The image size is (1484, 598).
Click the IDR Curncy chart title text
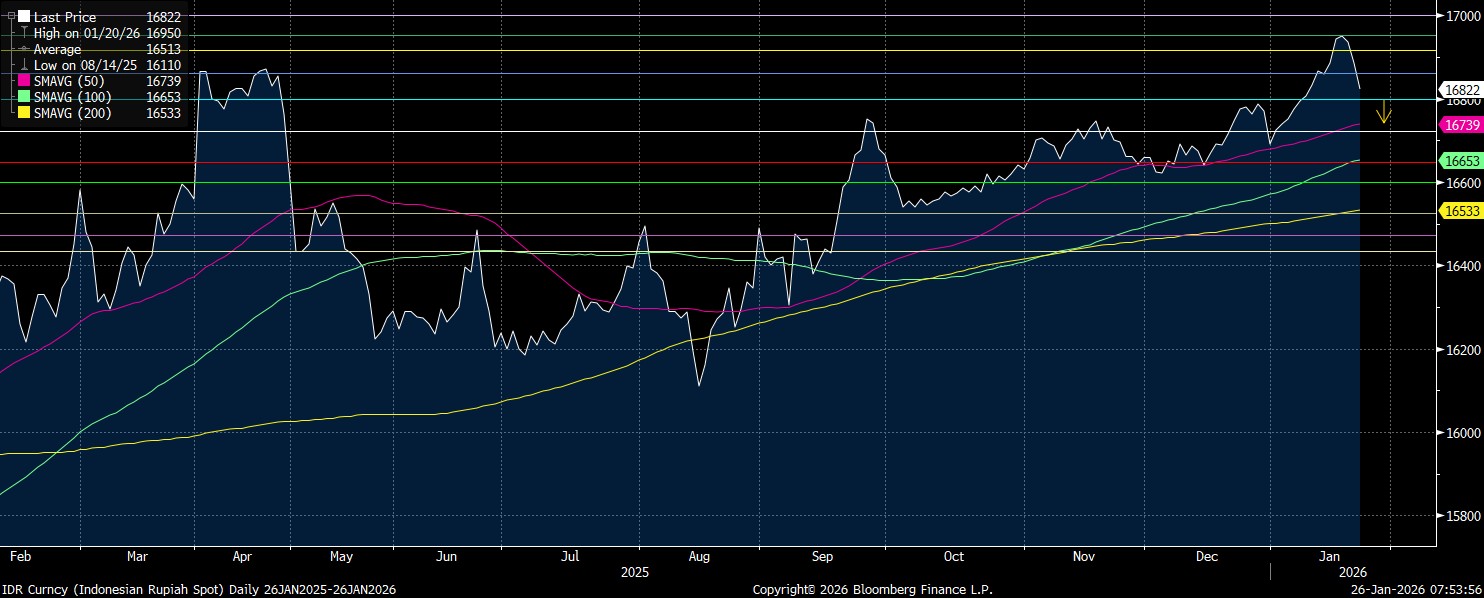[x=200, y=589]
